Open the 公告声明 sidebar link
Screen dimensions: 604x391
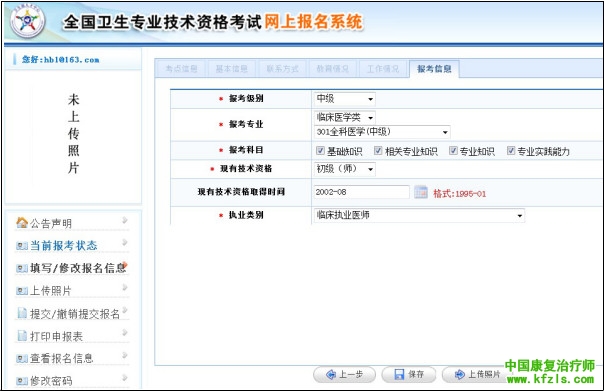[x=51, y=223]
